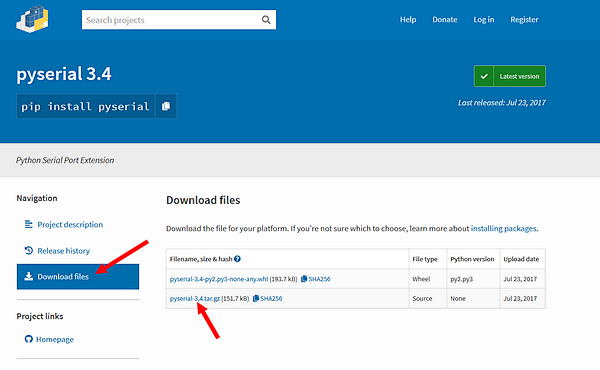
Task: Click the search magnifier icon
Action: click(x=266, y=20)
